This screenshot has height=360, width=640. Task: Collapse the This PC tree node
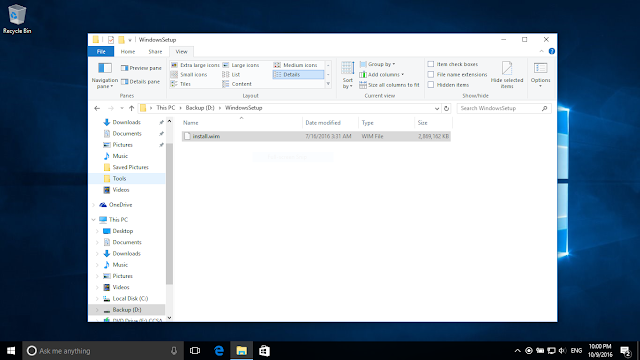[x=94, y=220]
